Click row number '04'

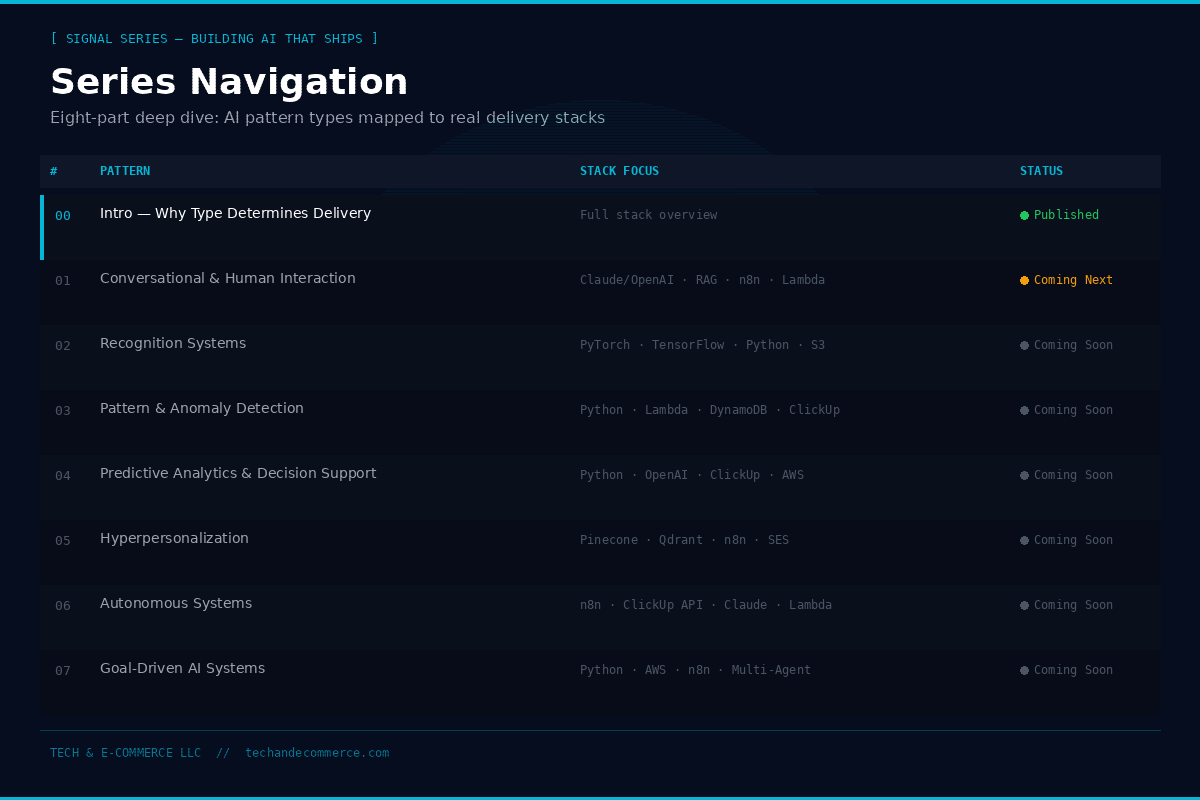(63, 476)
